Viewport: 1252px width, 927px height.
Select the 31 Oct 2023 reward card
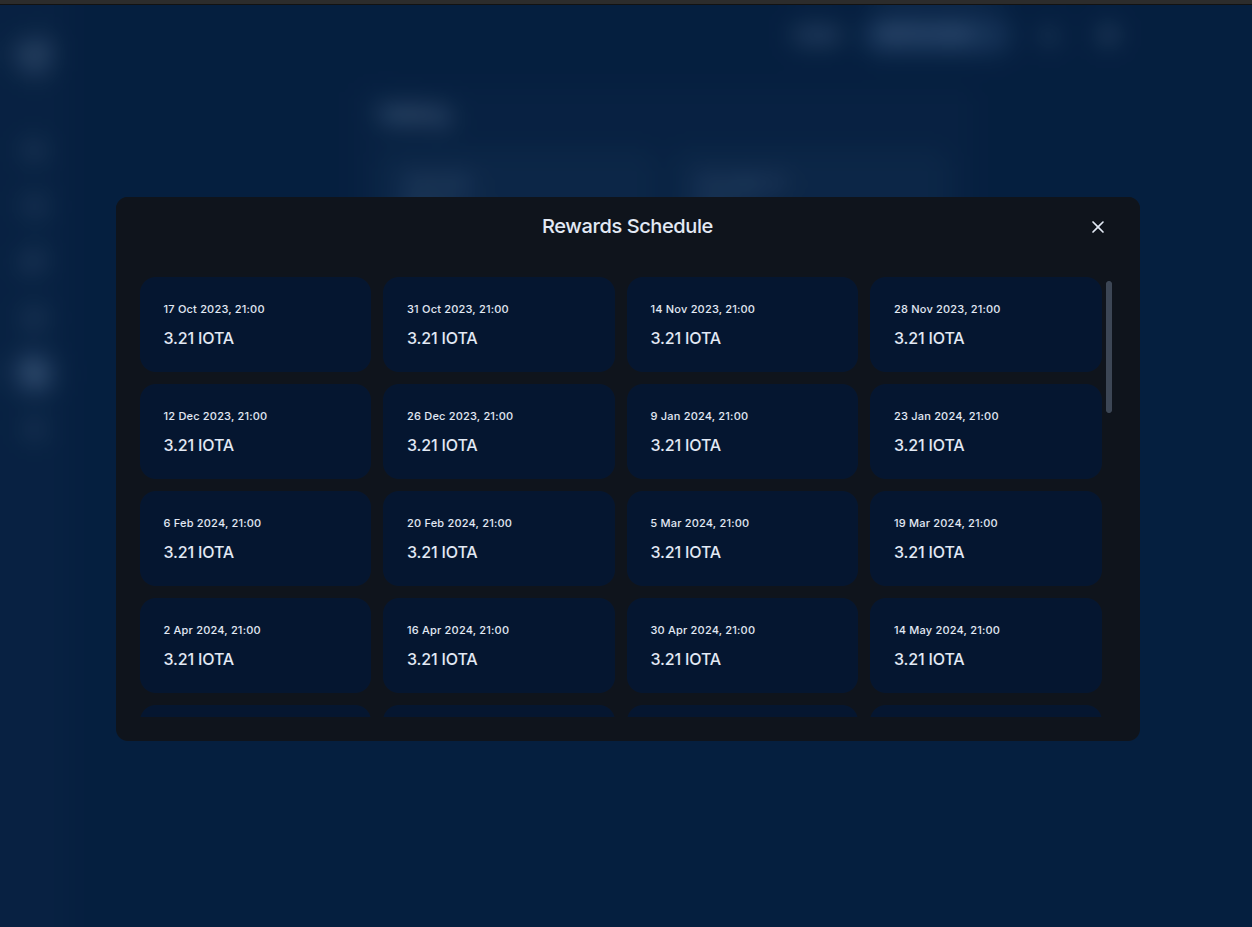coord(499,325)
